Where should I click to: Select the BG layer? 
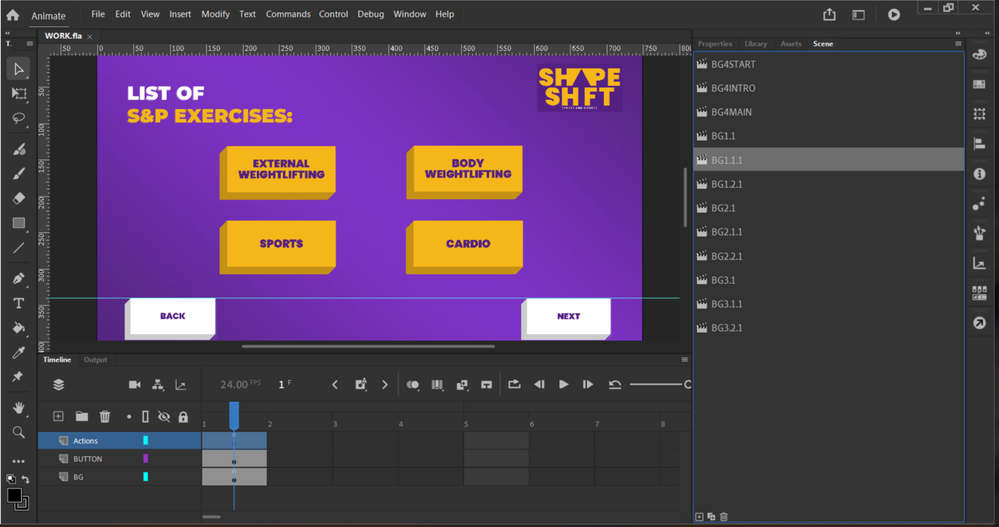tap(120, 477)
